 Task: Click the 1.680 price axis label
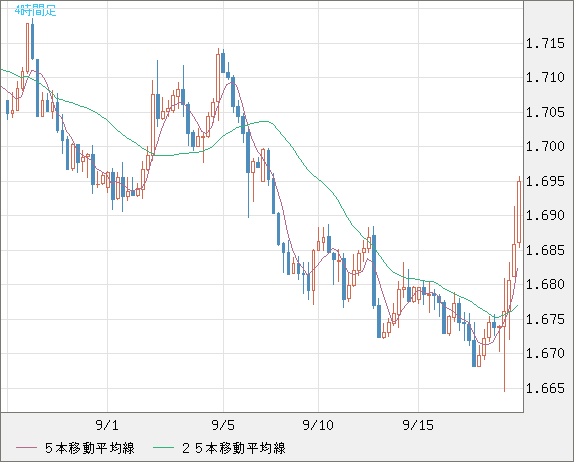[545, 284]
